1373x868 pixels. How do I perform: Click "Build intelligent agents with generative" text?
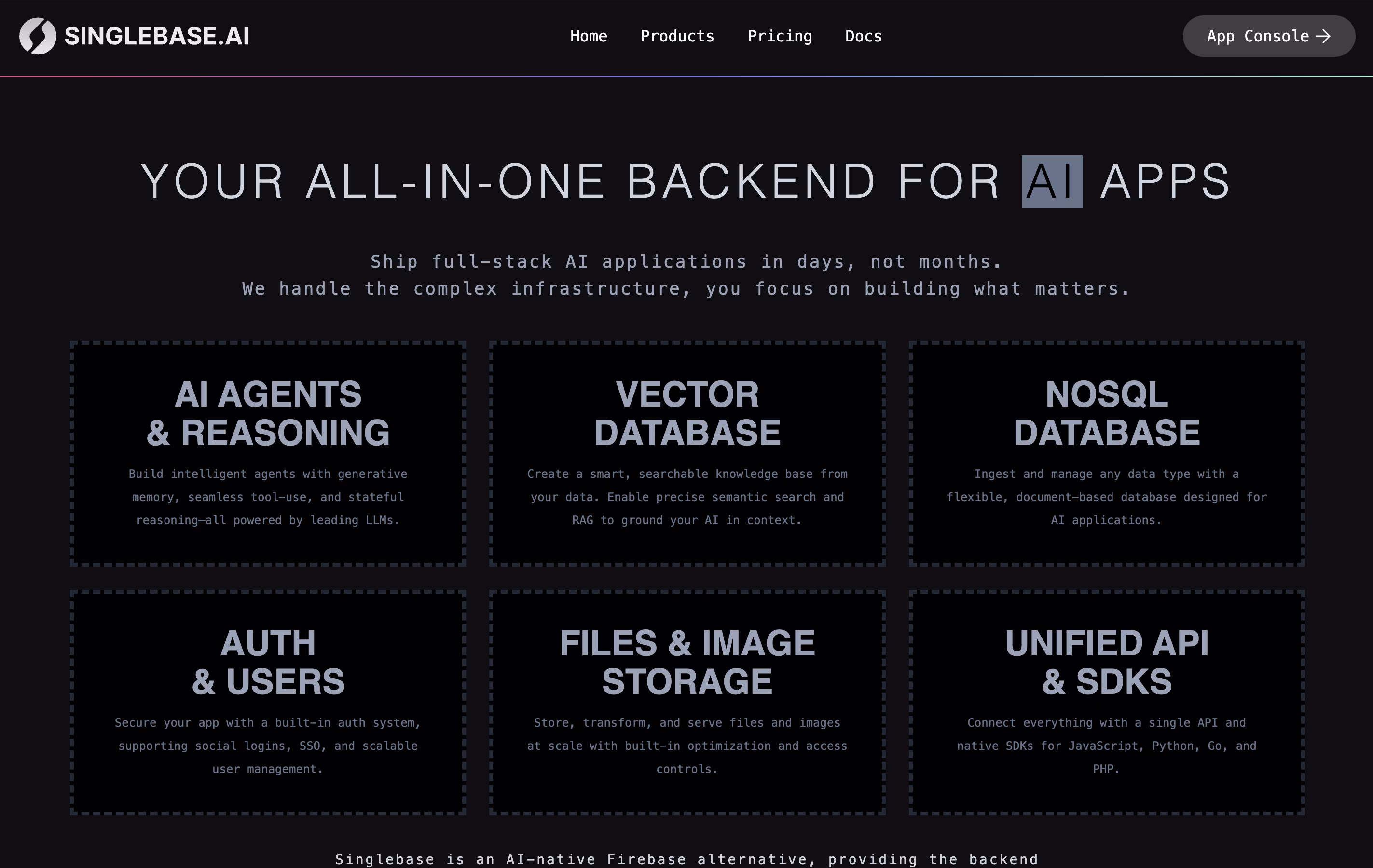[x=268, y=474]
